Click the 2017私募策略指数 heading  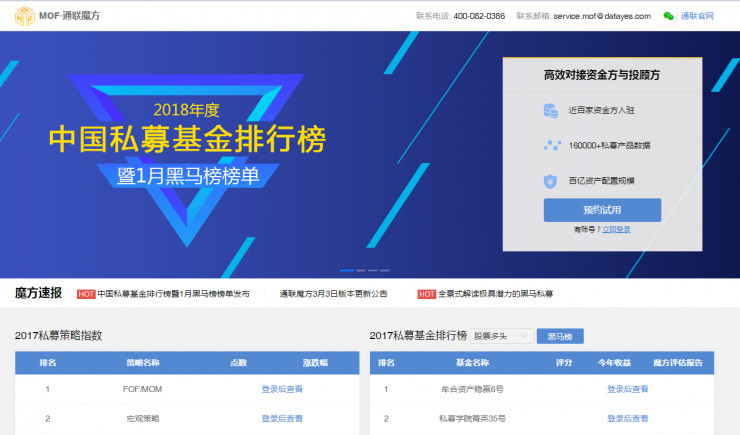pos(59,335)
